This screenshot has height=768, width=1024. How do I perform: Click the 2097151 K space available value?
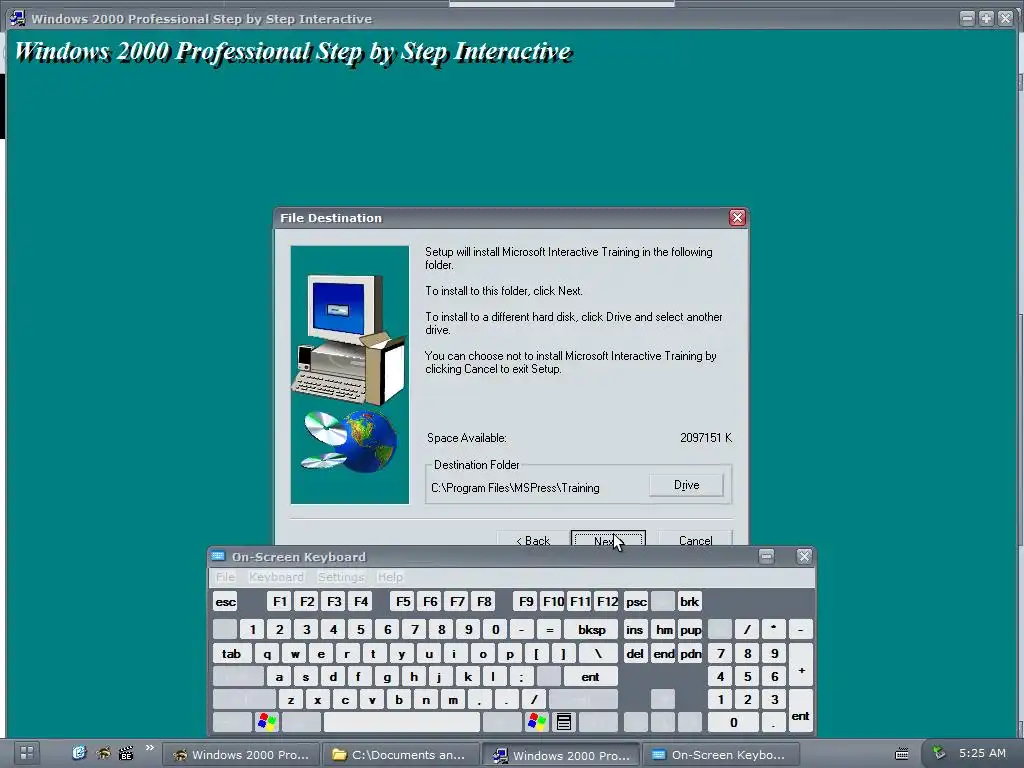pos(705,438)
